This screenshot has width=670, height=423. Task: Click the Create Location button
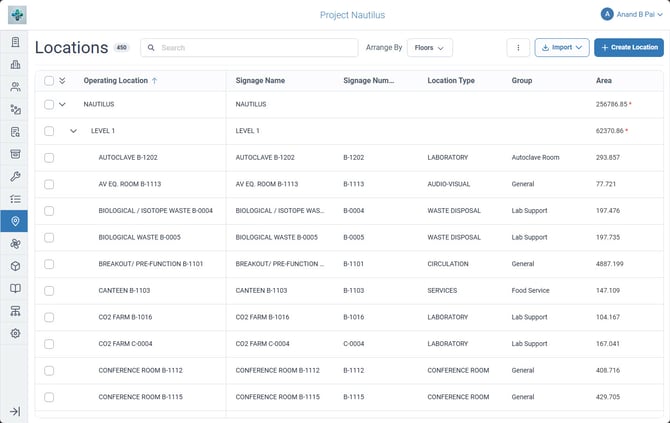click(x=629, y=47)
